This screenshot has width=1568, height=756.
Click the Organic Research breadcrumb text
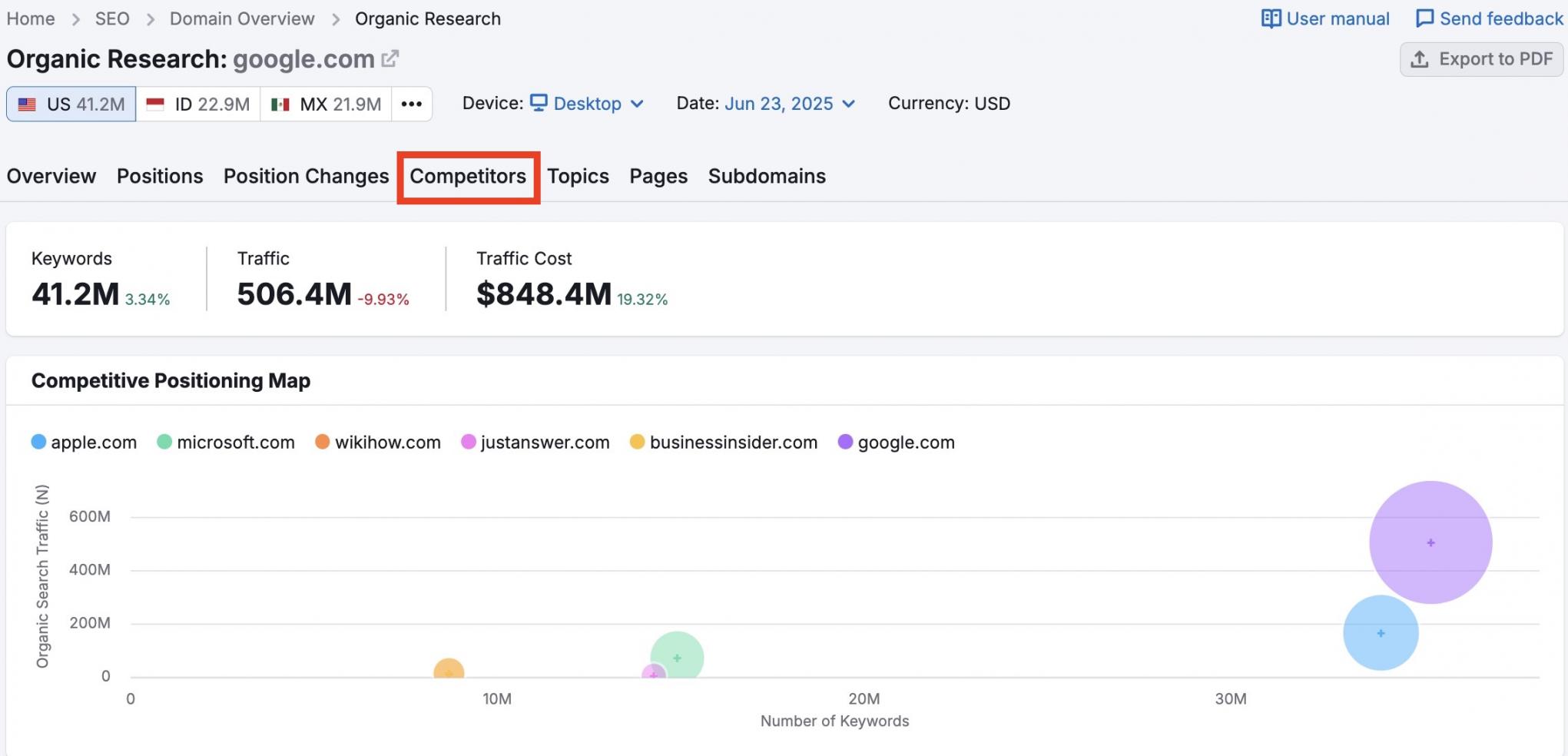(428, 18)
